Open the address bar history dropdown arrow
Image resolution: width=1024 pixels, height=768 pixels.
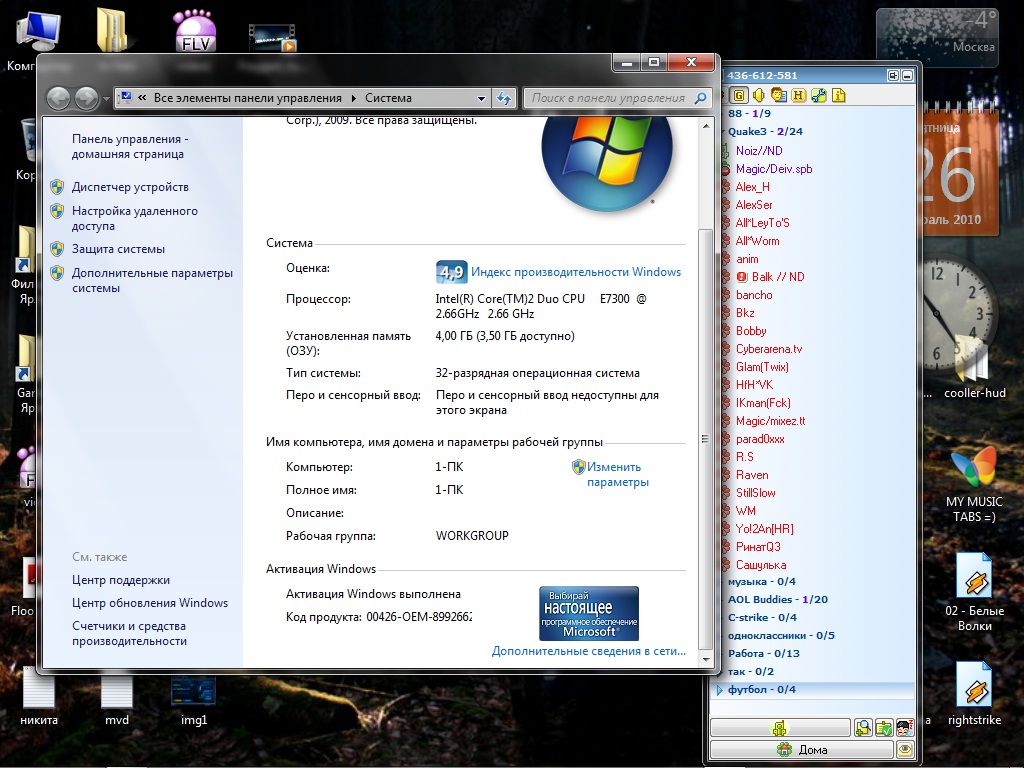pos(481,99)
